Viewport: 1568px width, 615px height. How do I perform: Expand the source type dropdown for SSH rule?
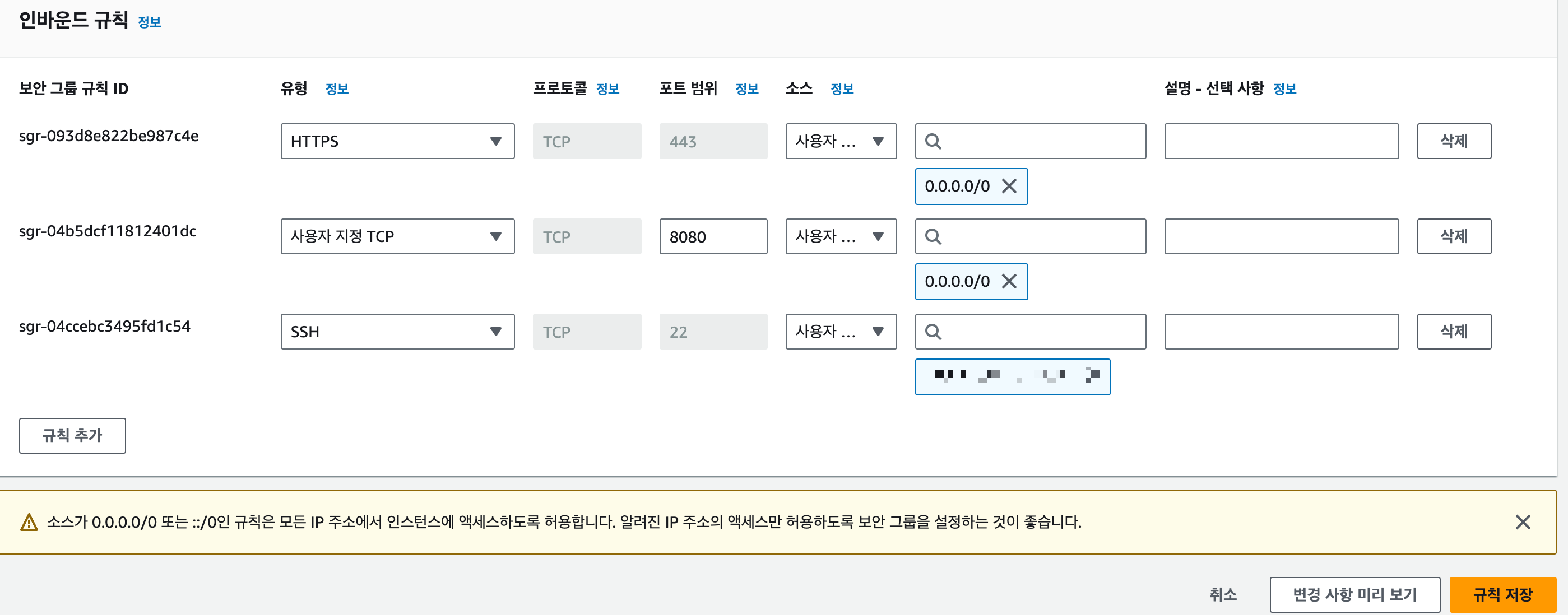click(x=841, y=332)
